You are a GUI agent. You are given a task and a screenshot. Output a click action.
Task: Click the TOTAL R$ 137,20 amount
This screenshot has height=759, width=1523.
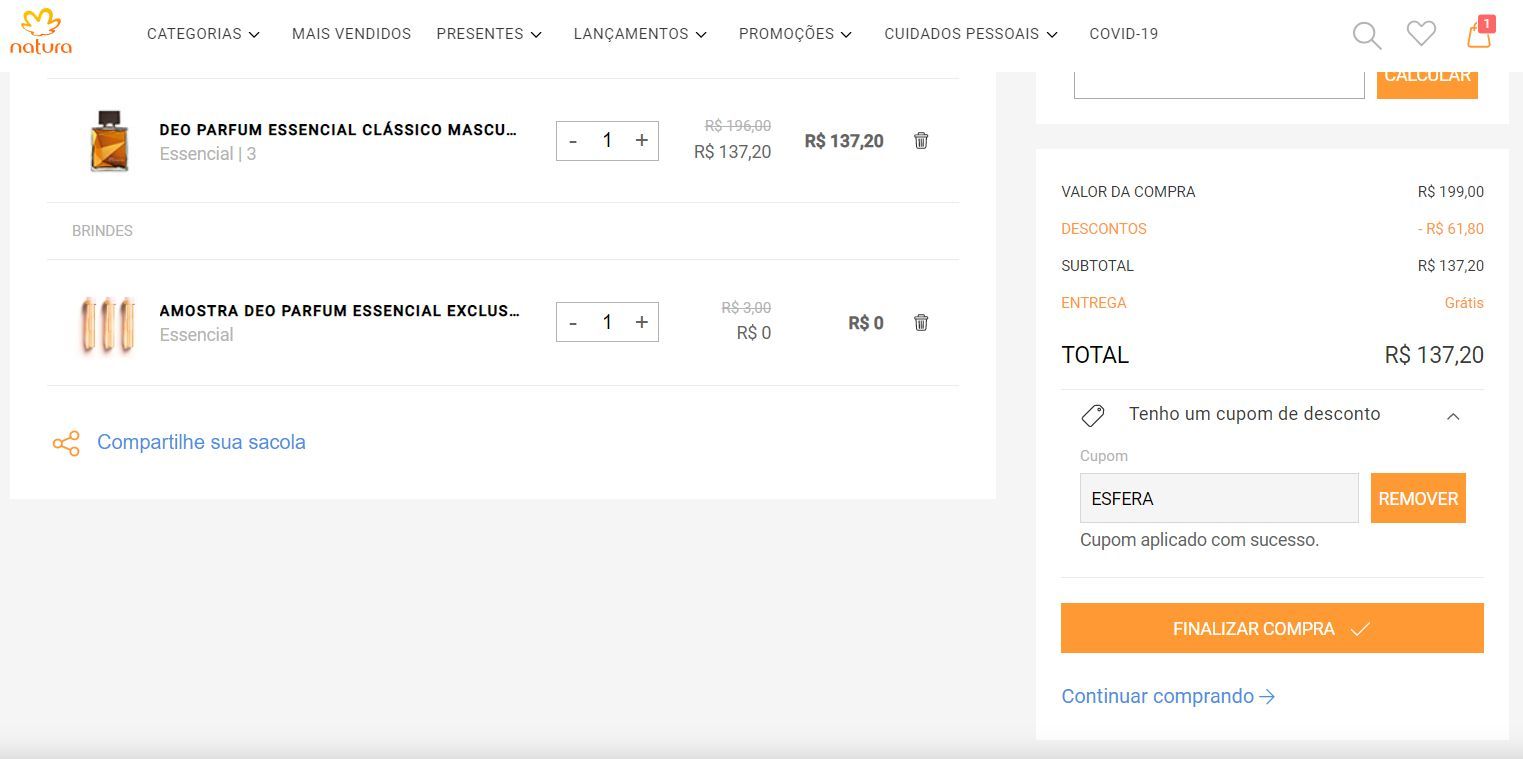(x=1434, y=355)
